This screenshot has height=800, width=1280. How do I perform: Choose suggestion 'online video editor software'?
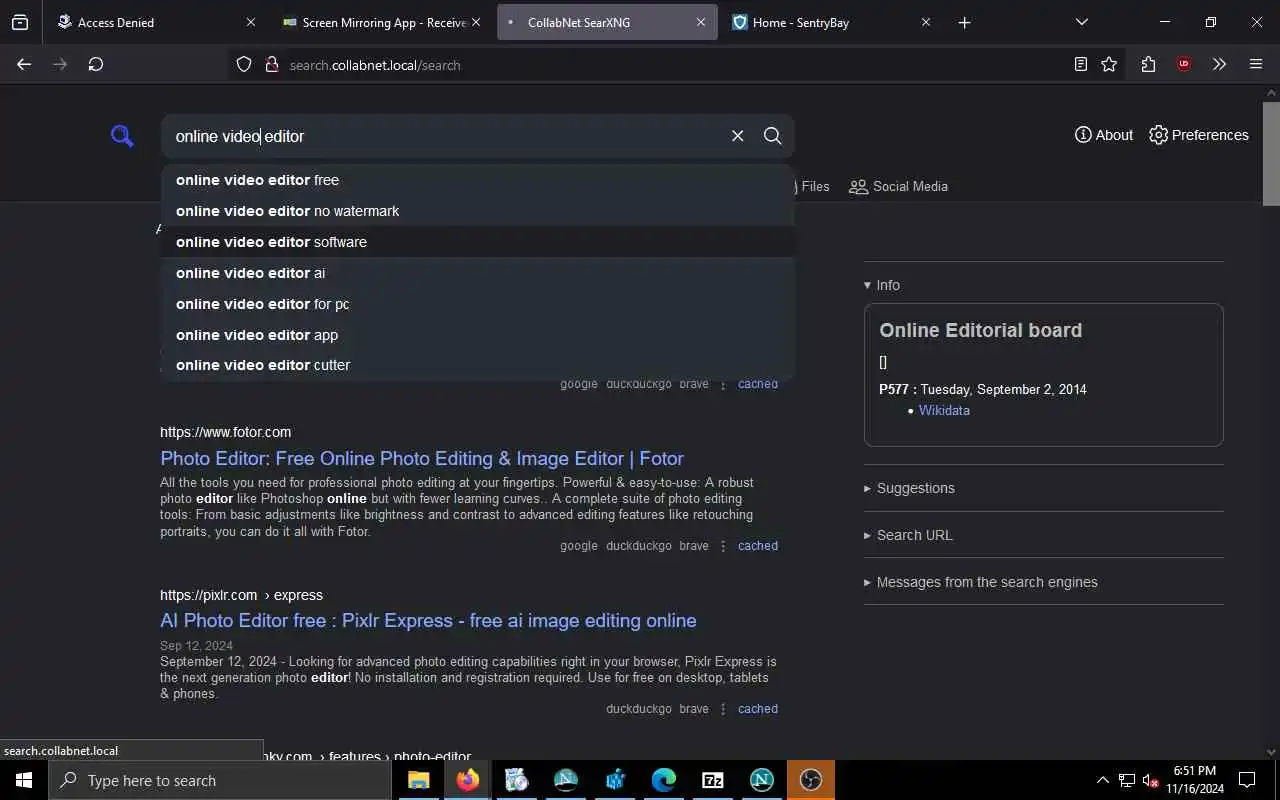(x=478, y=242)
